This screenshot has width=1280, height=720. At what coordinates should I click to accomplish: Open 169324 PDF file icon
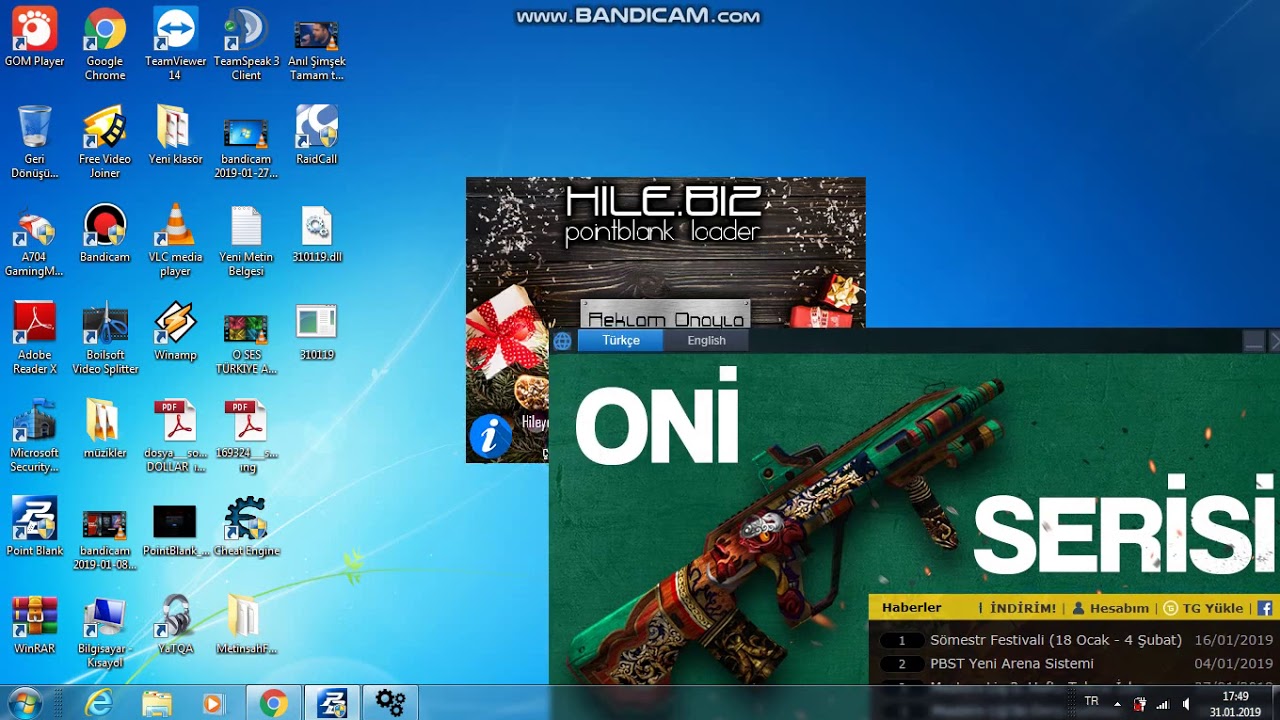246,436
